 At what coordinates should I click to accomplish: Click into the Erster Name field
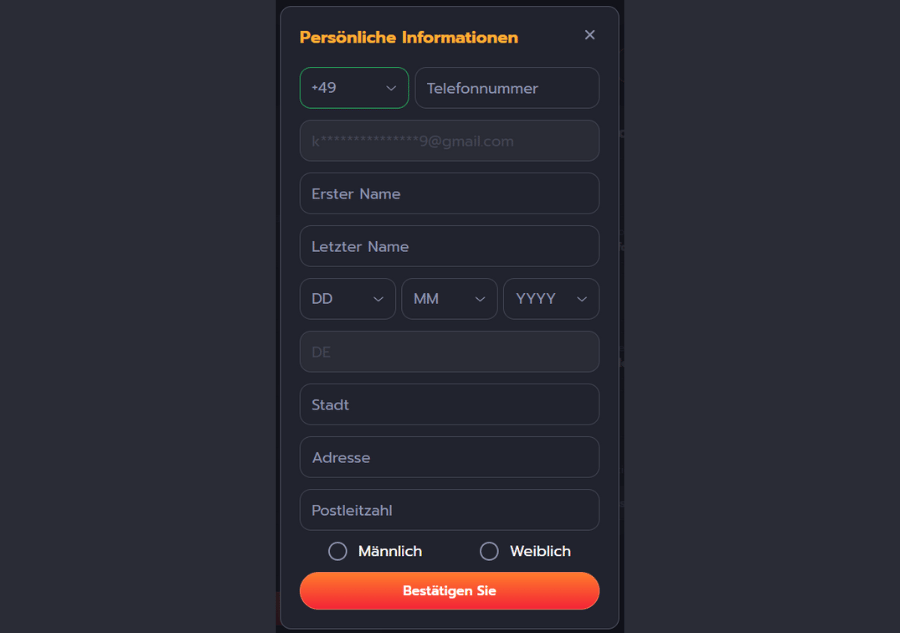click(449, 193)
